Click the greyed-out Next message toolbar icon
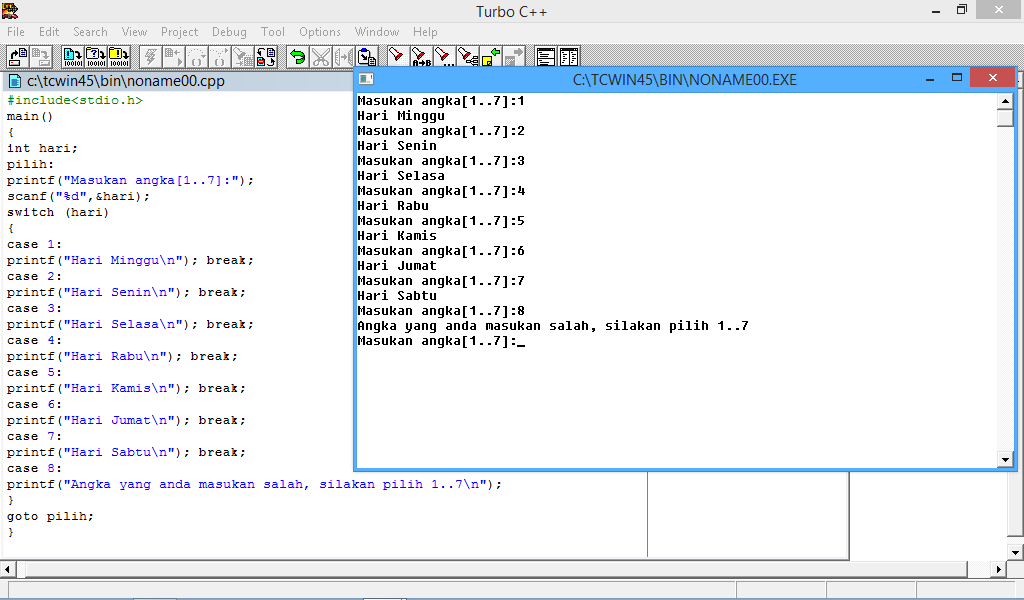The width and height of the screenshot is (1024, 600). pos(514,57)
